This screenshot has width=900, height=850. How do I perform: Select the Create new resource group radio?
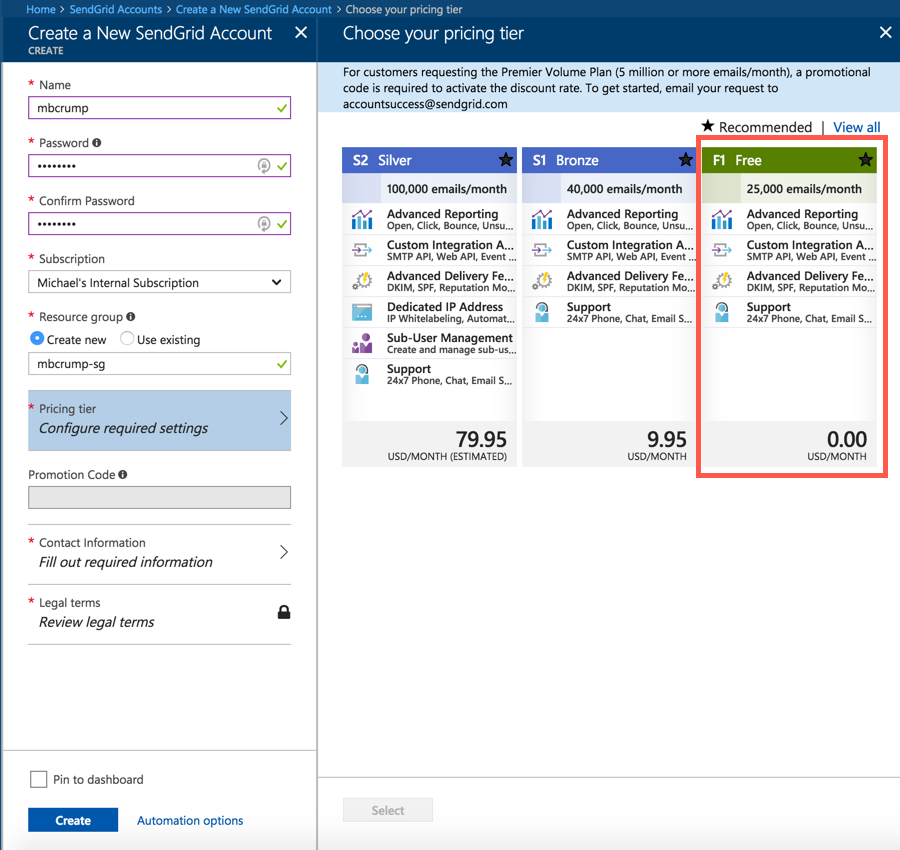37,339
